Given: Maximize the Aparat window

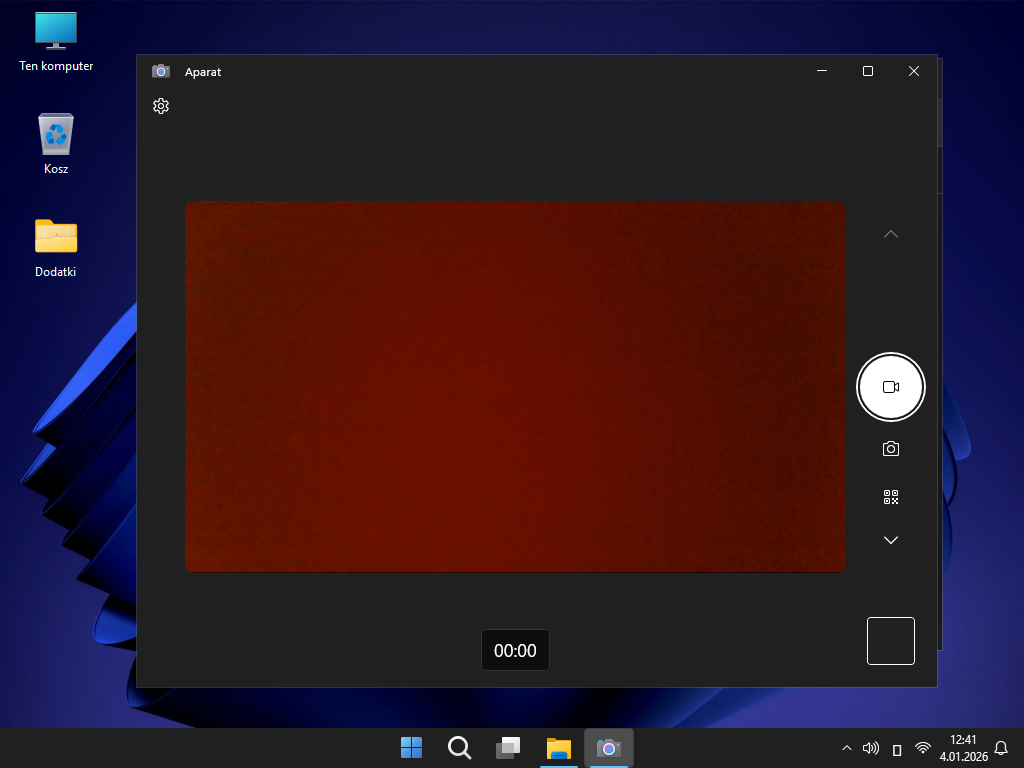Looking at the screenshot, I should pyautogui.click(x=868, y=71).
